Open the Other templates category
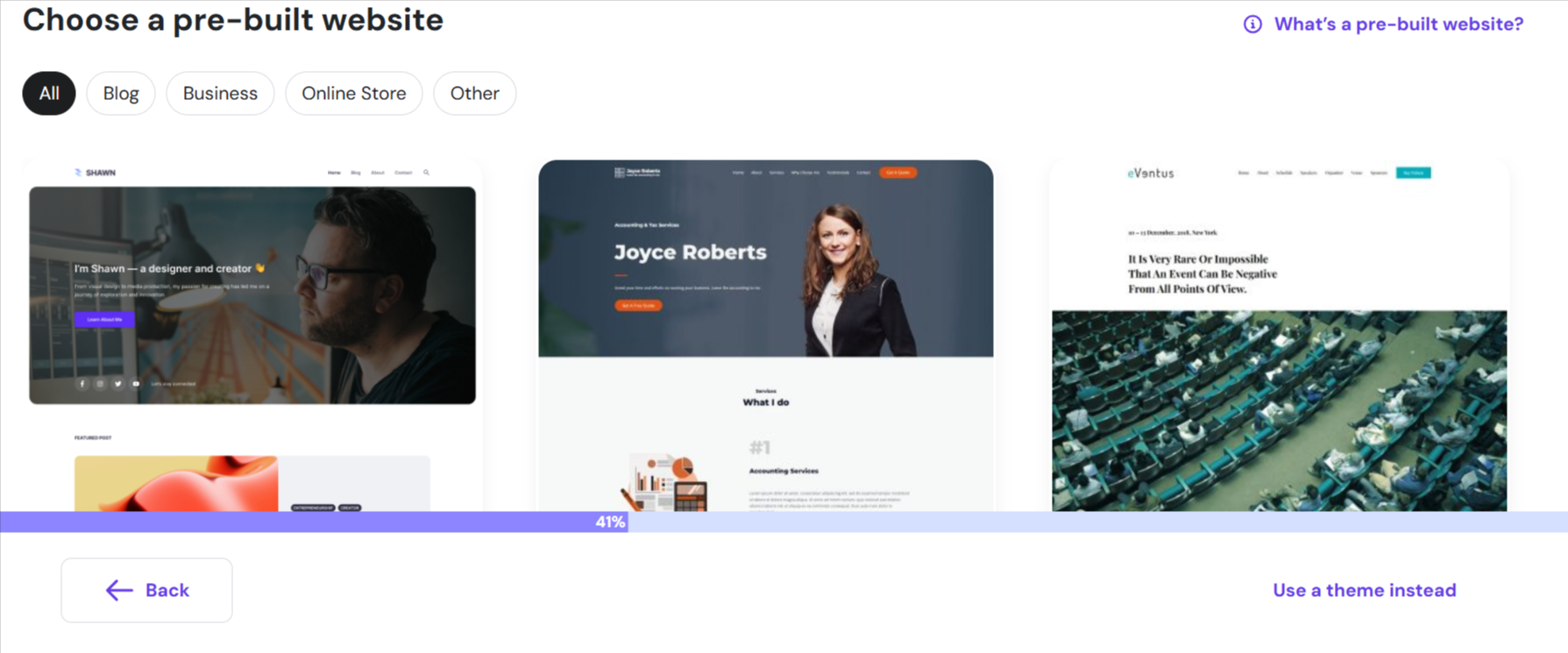 (x=474, y=94)
